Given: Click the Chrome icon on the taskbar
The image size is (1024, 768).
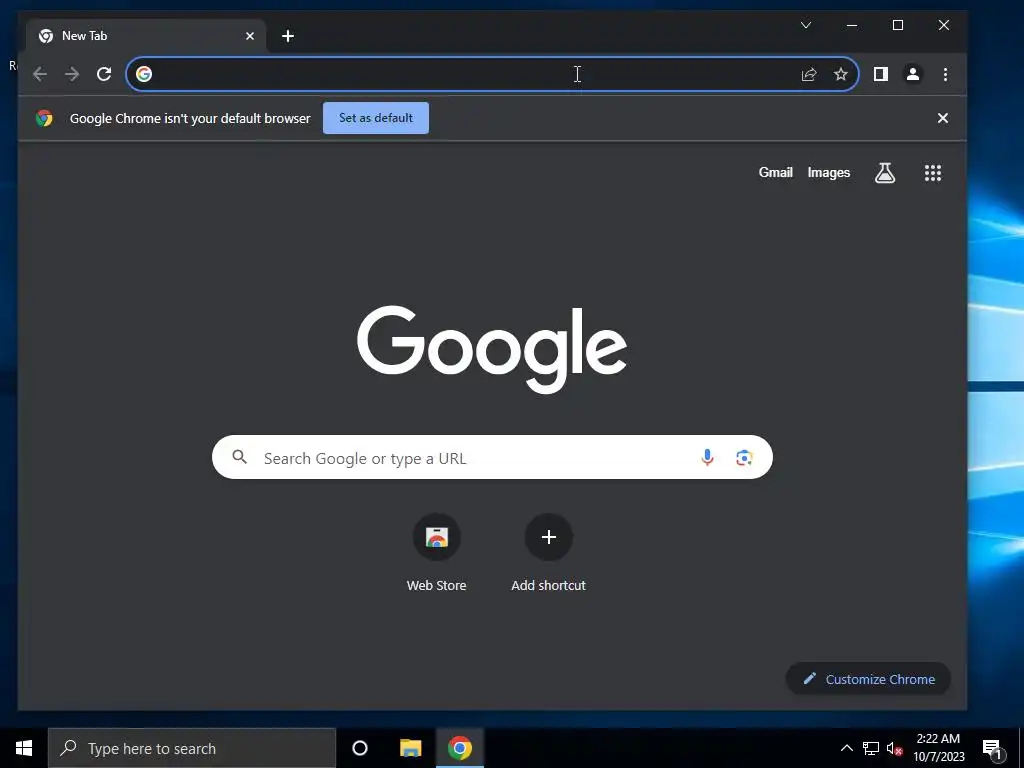Looking at the screenshot, I should point(460,748).
